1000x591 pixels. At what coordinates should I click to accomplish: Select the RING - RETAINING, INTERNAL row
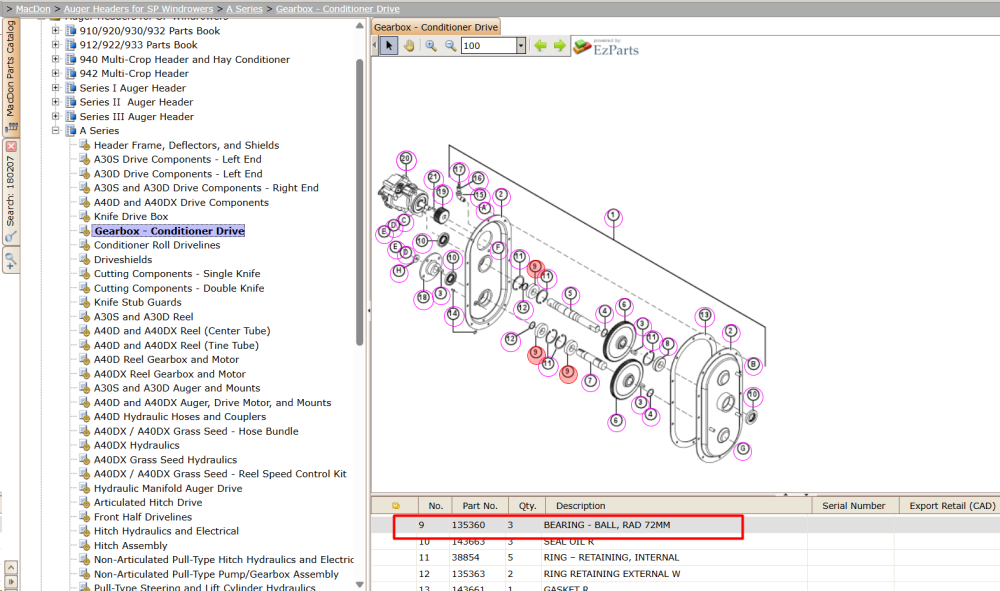click(x=686, y=557)
